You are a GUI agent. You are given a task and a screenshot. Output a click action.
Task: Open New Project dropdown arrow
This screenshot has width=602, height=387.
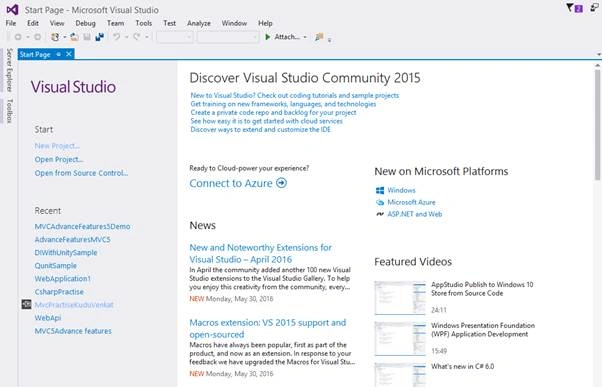click(64, 37)
